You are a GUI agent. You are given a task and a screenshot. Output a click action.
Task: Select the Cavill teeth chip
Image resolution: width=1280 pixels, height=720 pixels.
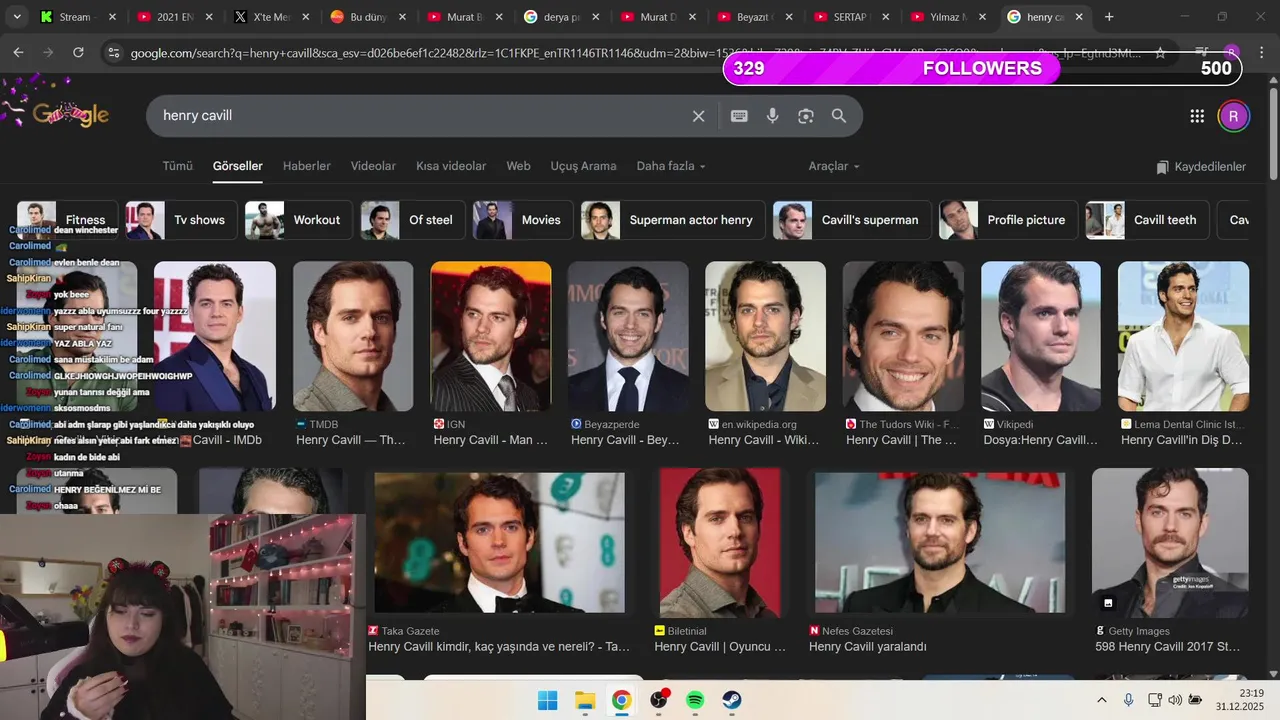click(1147, 220)
